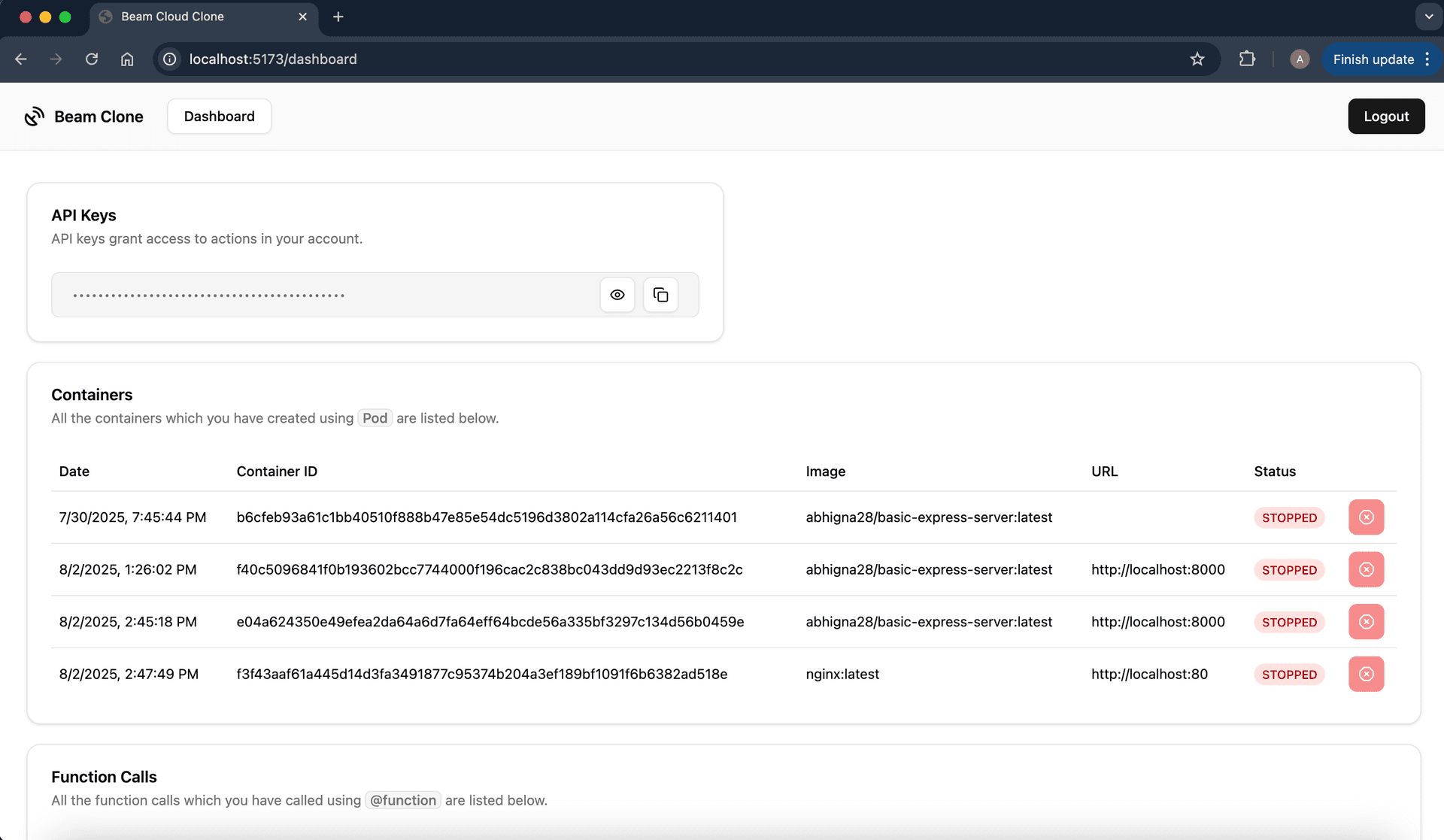Open the Dashboard nav tab
The width and height of the screenshot is (1444, 840).
[219, 117]
